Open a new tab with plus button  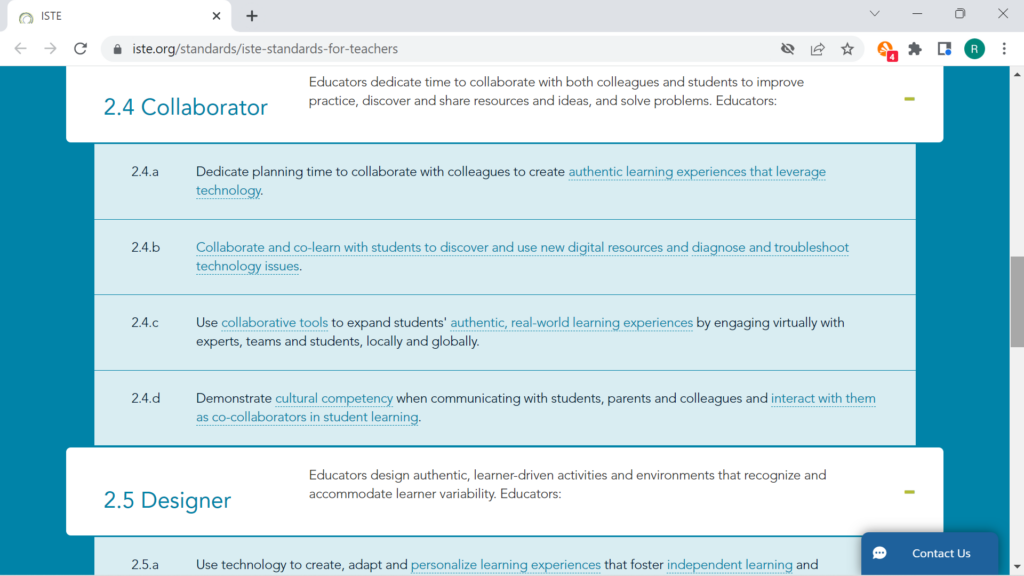tap(252, 15)
